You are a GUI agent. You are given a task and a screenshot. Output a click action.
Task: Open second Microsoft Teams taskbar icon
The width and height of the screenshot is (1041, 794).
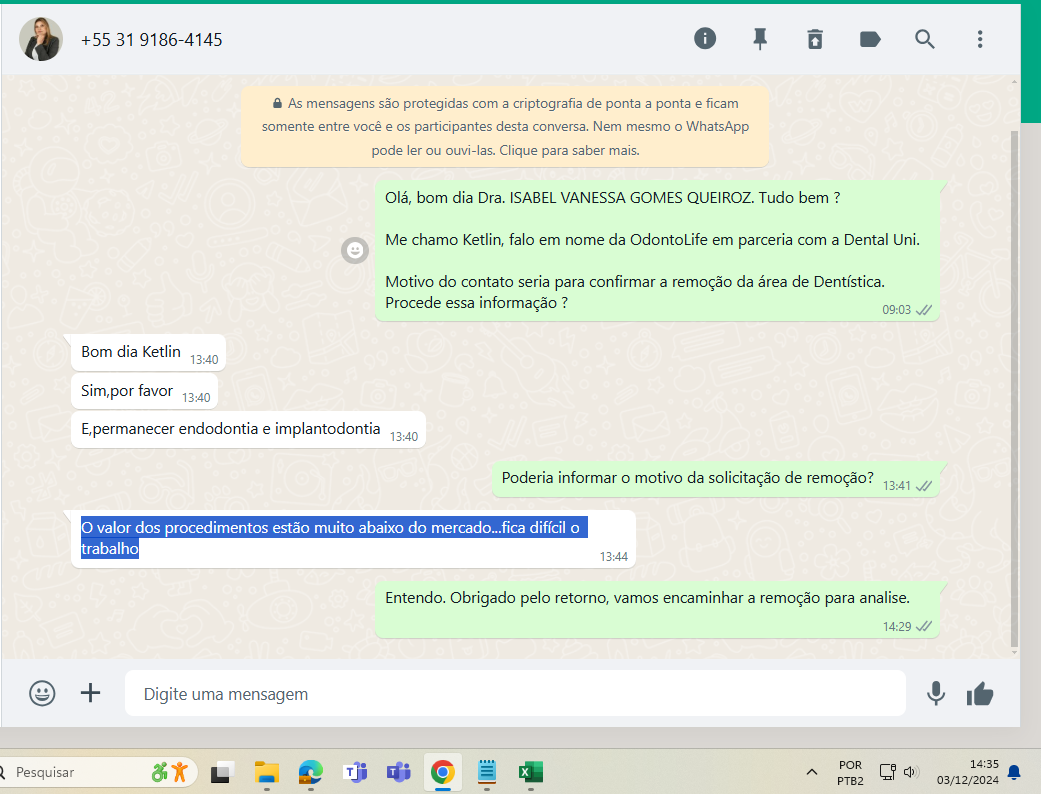point(398,772)
